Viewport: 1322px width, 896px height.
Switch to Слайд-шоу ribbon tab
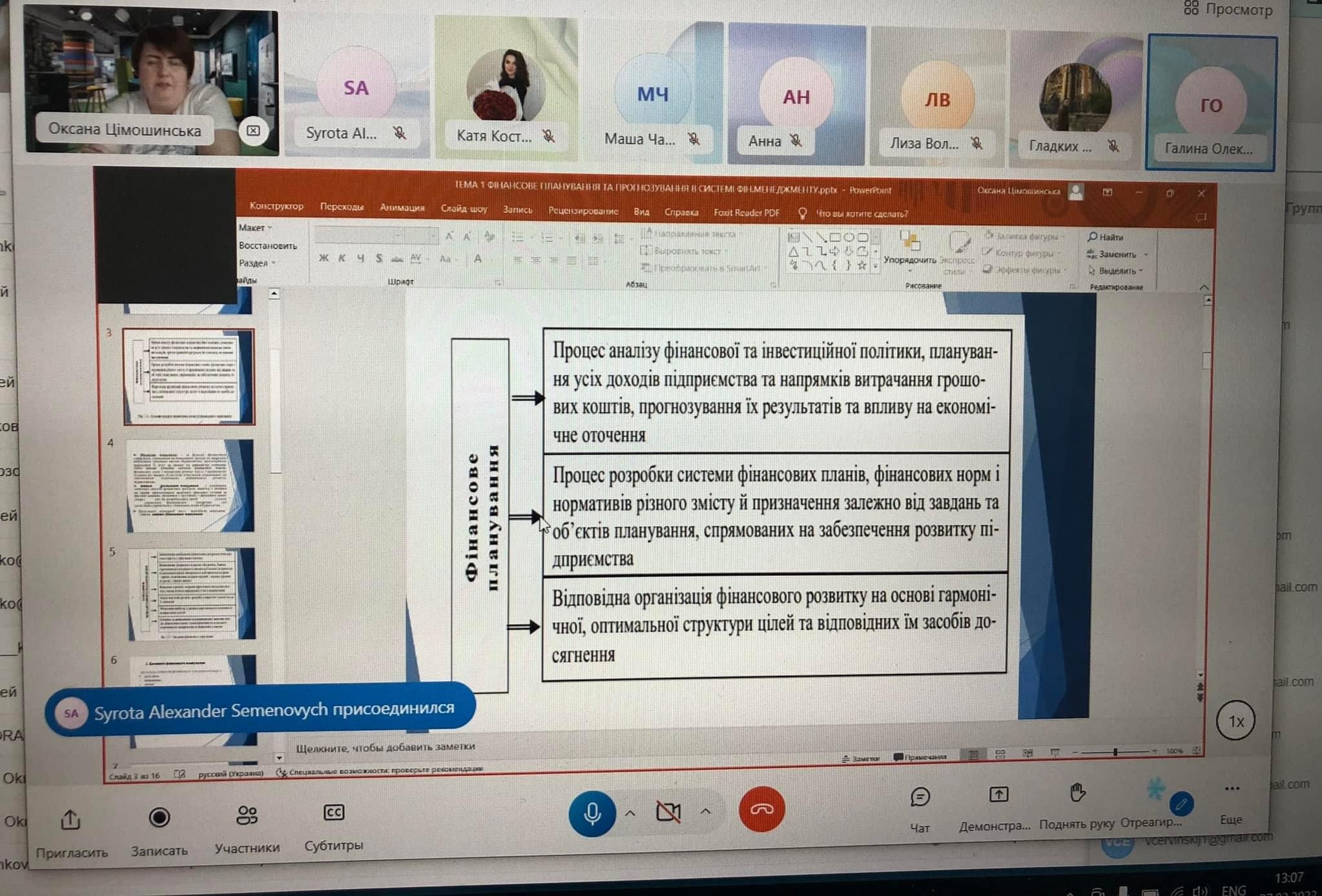pyautogui.click(x=464, y=209)
